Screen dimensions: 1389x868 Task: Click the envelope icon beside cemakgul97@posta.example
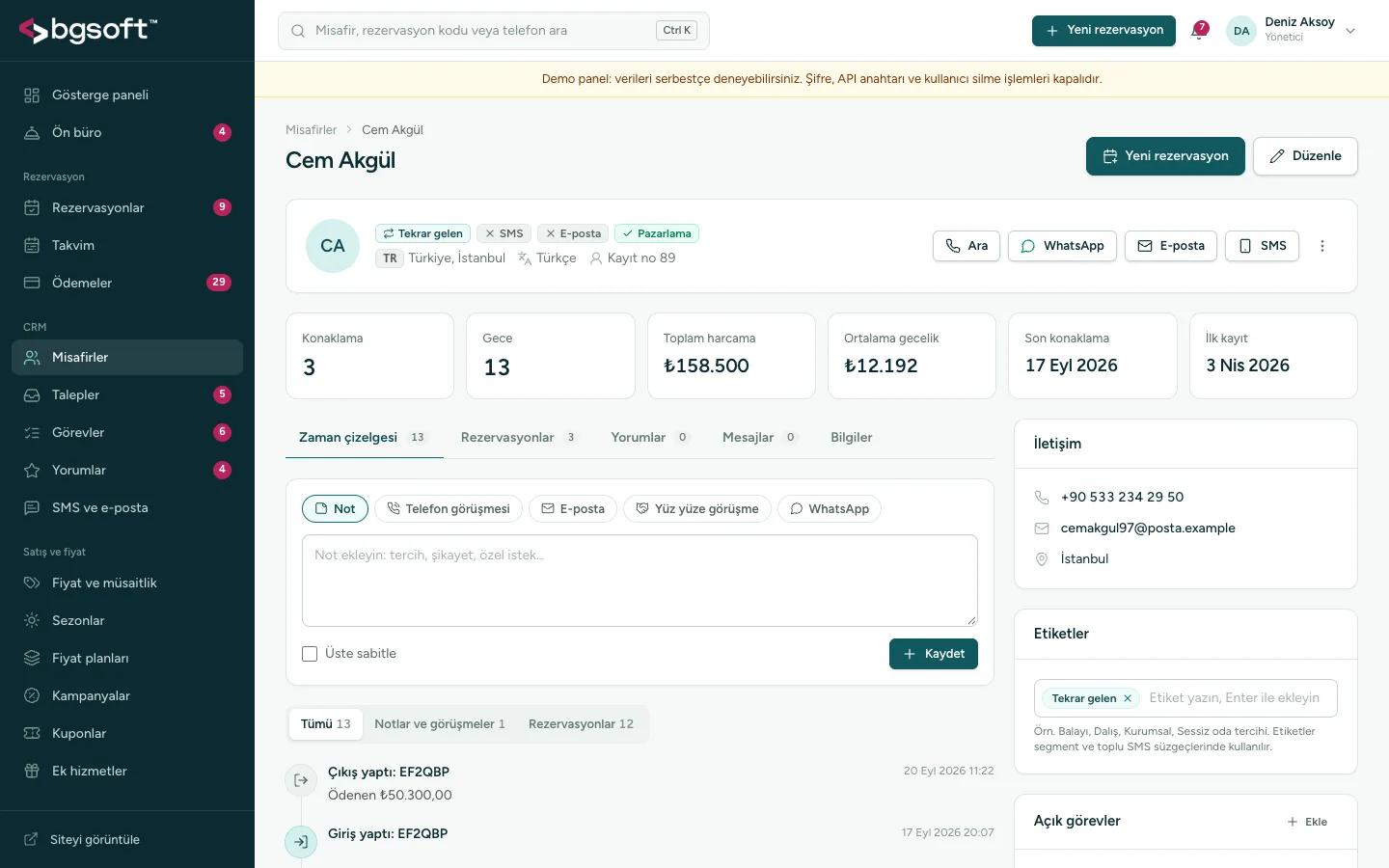point(1042,528)
